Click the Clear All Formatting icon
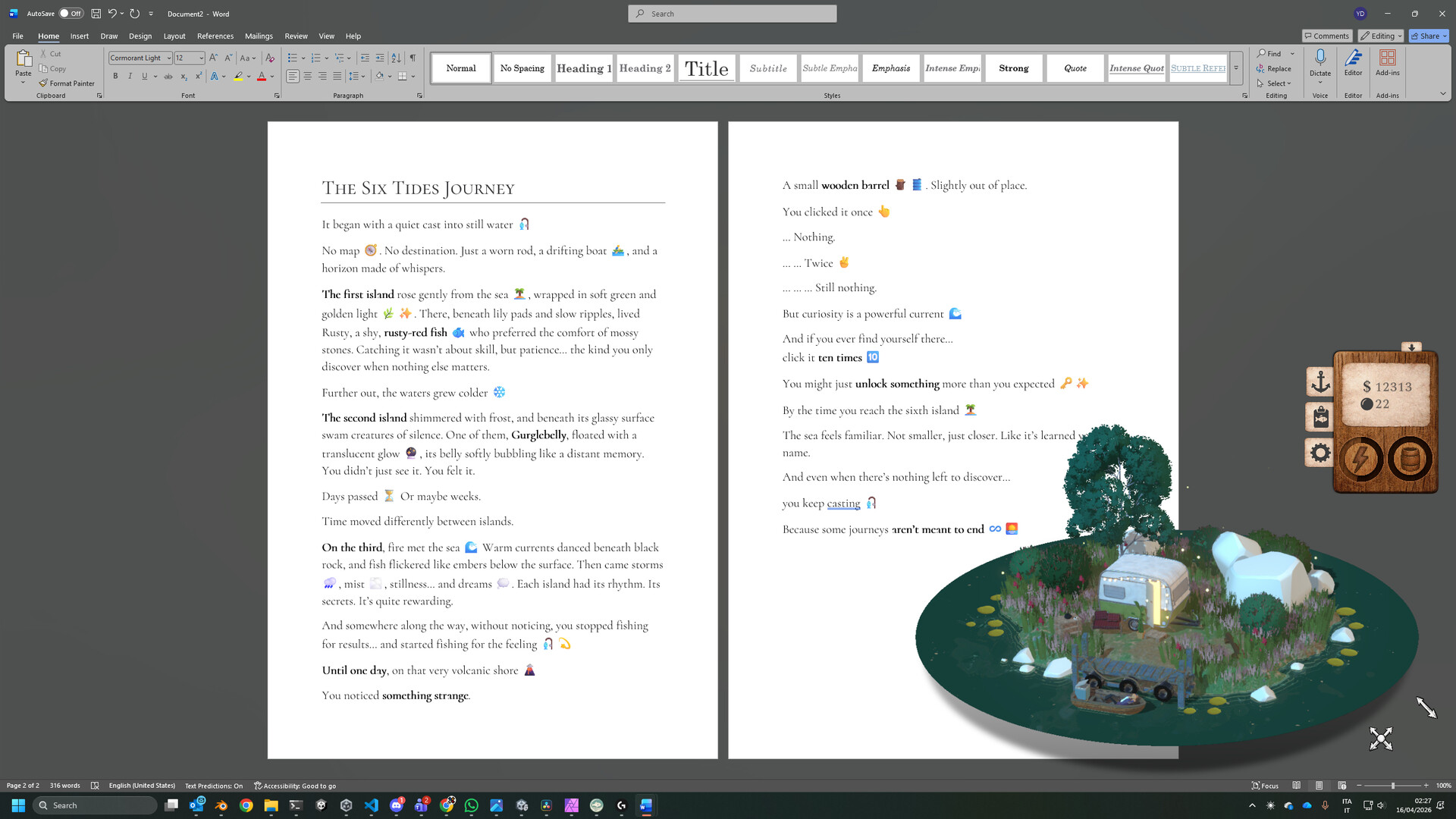The height and width of the screenshot is (819, 1456). 270,58
